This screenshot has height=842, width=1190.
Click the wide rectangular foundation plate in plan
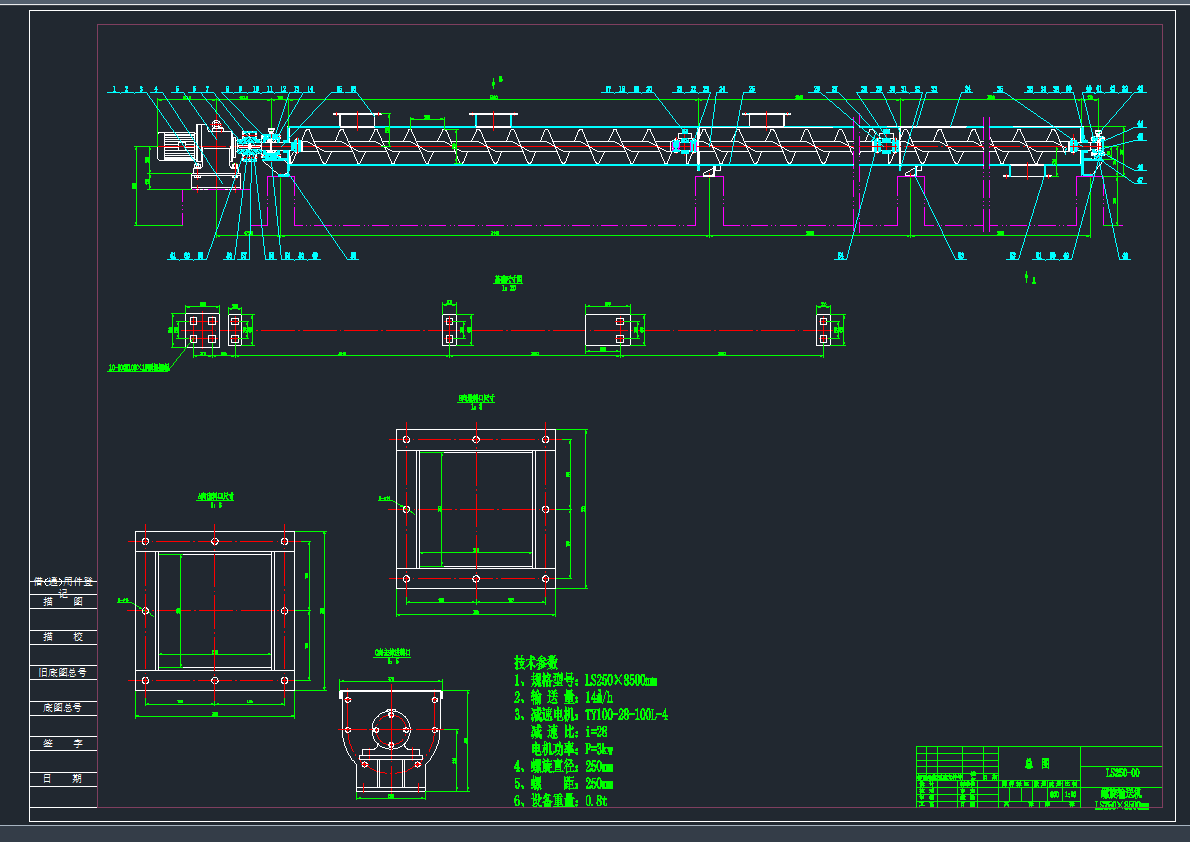click(614, 329)
